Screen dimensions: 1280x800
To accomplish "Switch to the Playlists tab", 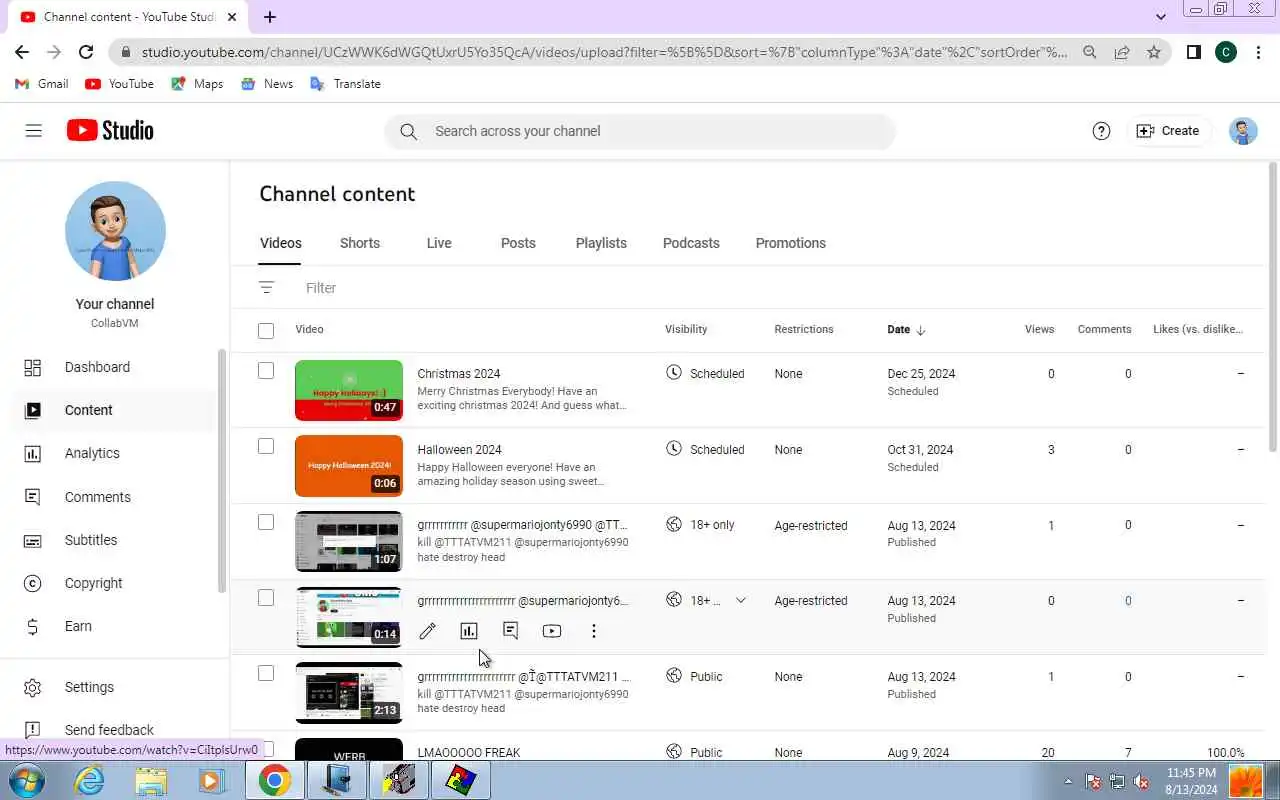I will click(x=601, y=243).
